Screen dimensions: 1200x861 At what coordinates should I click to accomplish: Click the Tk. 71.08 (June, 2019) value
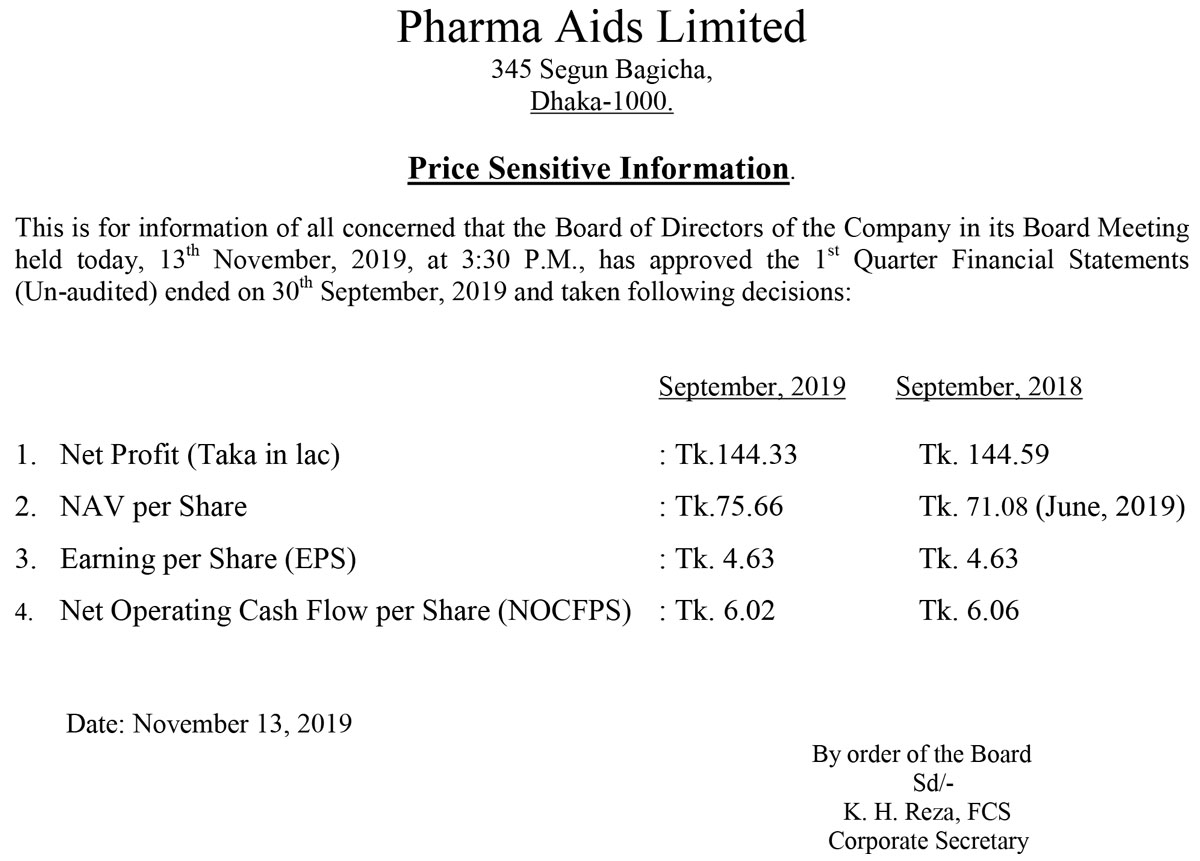coord(1050,507)
